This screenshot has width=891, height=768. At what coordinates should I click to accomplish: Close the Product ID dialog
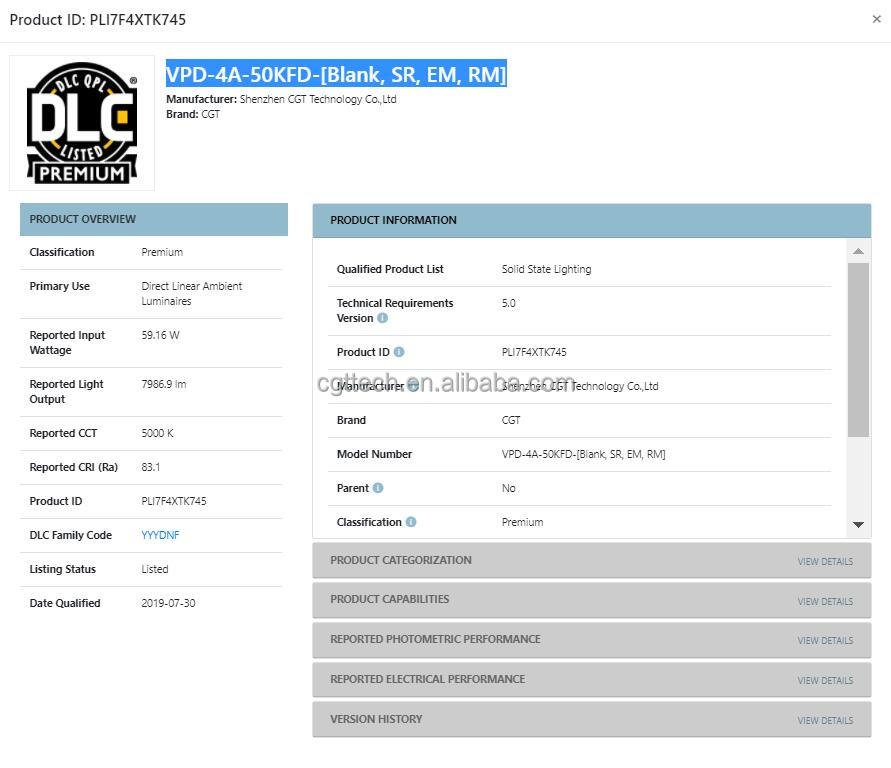(x=876, y=19)
